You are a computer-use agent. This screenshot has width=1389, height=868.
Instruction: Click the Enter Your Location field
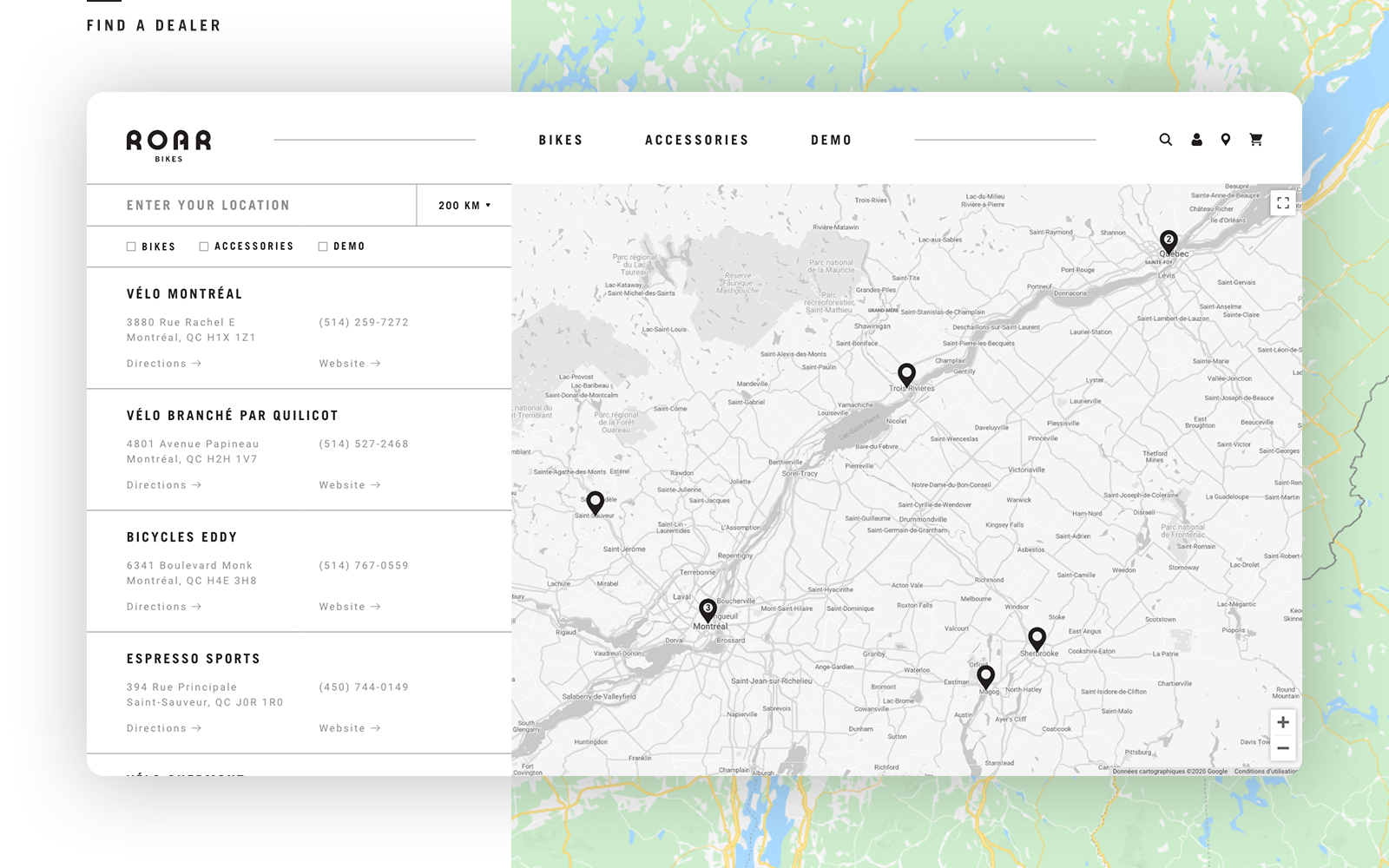coord(252,206)
